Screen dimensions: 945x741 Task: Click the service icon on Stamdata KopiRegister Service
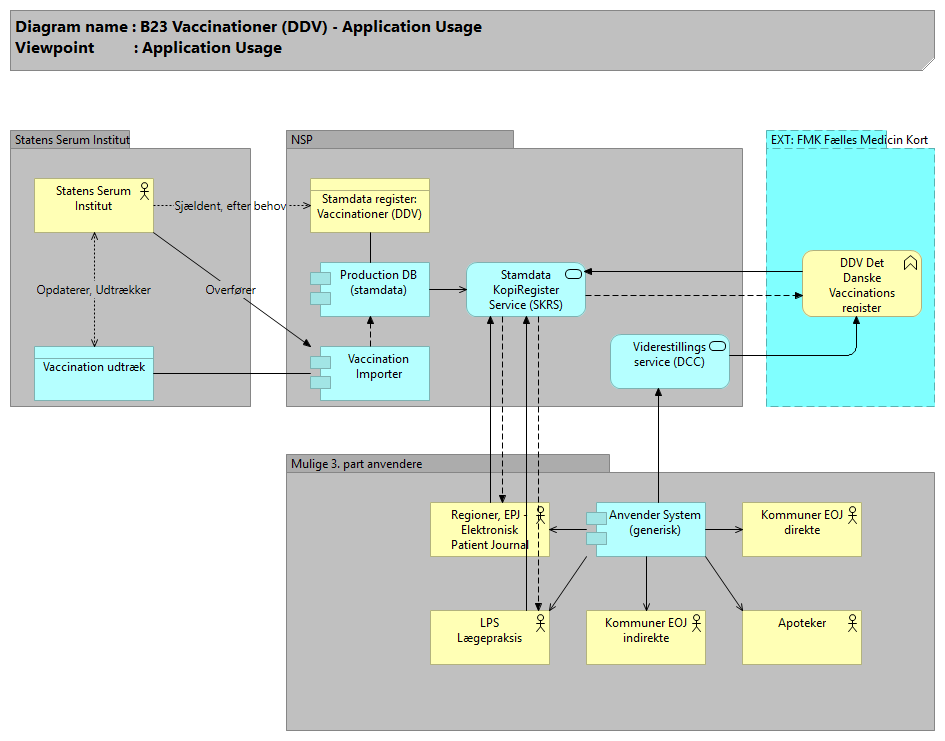574,273
